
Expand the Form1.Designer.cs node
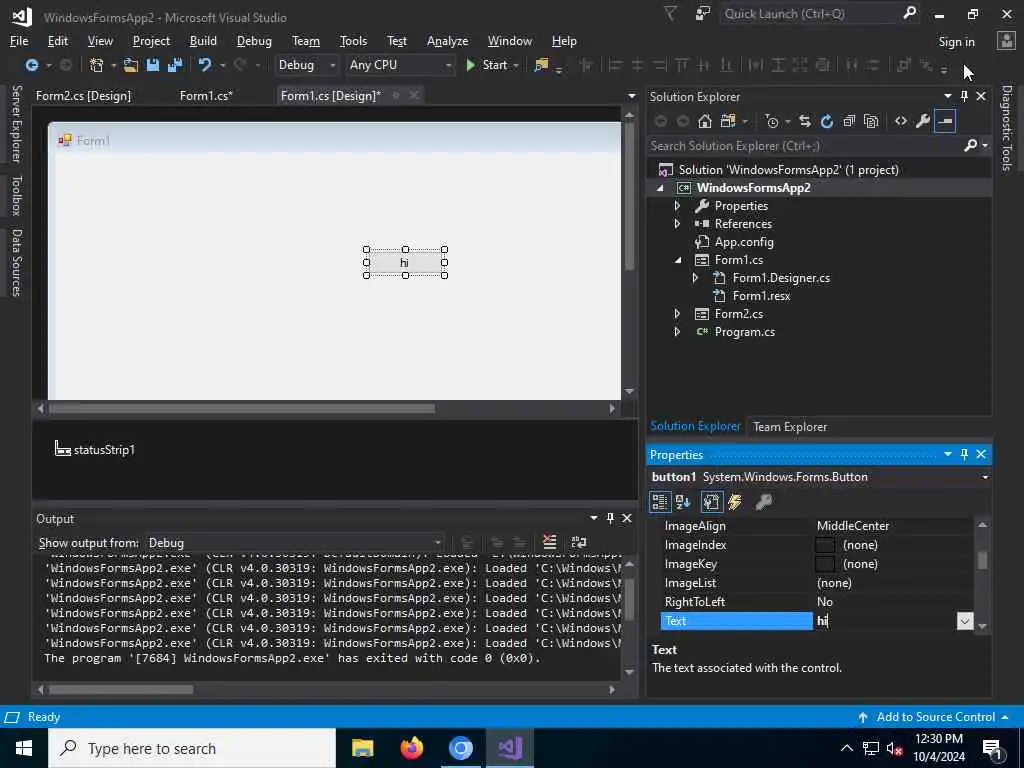point(695,278)
